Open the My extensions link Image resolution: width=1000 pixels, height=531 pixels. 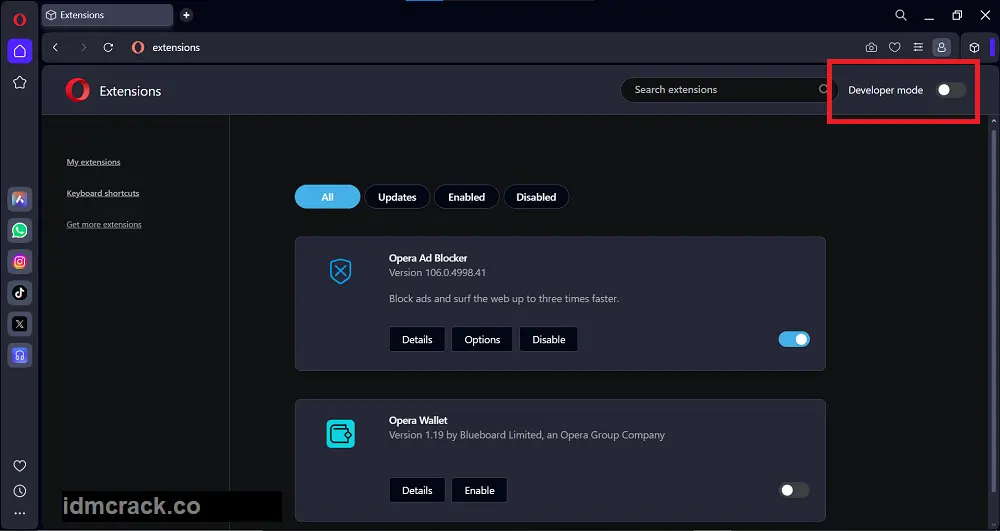(x=93, y=162)
